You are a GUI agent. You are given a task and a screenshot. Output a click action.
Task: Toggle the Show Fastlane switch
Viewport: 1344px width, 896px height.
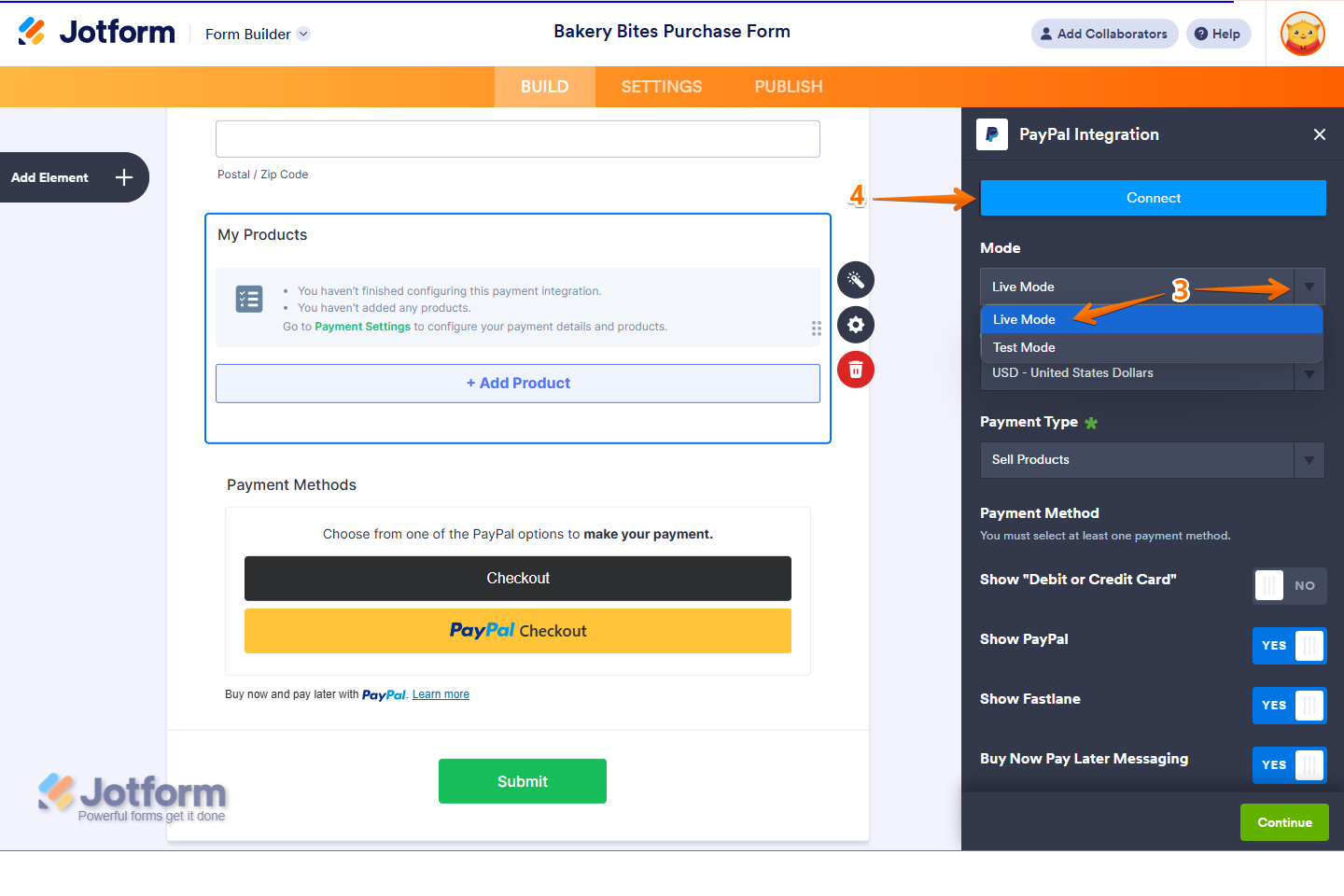click(x=1290, y=706)
